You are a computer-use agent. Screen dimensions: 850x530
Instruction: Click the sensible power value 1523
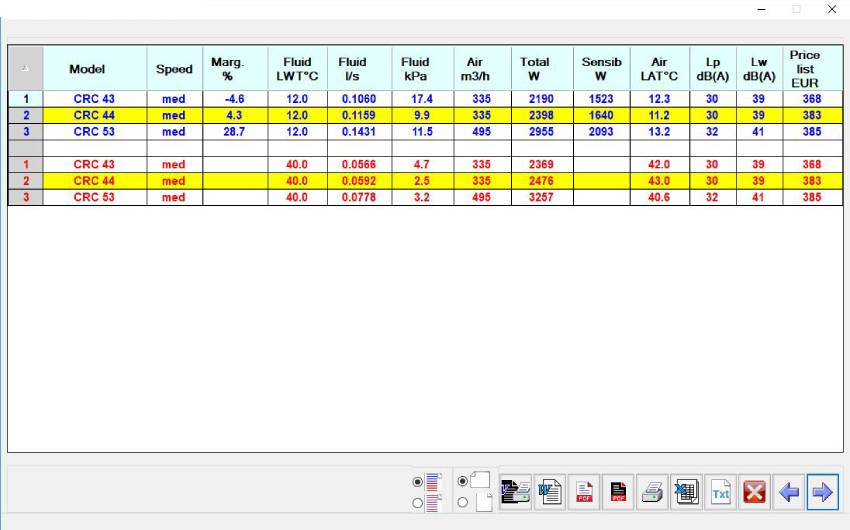click(601, 99)
